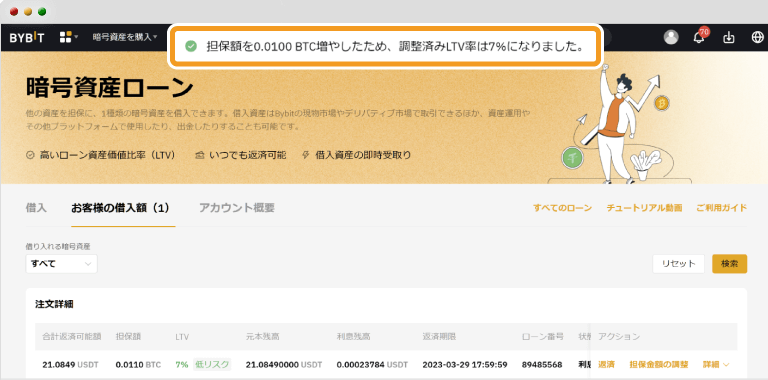This screenshot has height=380, width=768.
Task: Click the green success checkmark icon
Action: point(191,46)
